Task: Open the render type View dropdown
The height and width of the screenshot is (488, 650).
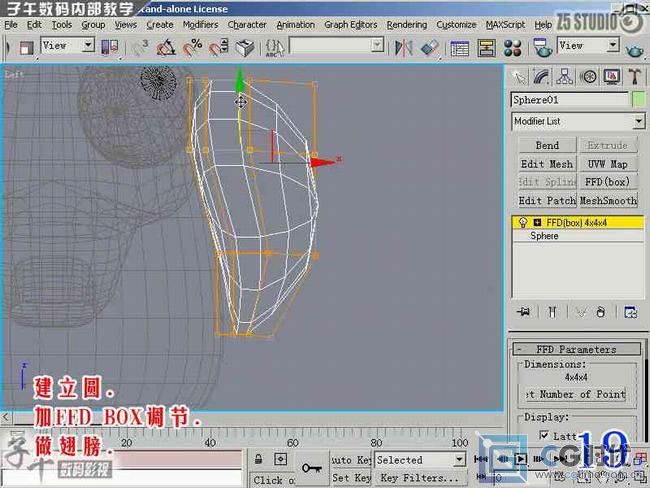Action: pos(588,45)
